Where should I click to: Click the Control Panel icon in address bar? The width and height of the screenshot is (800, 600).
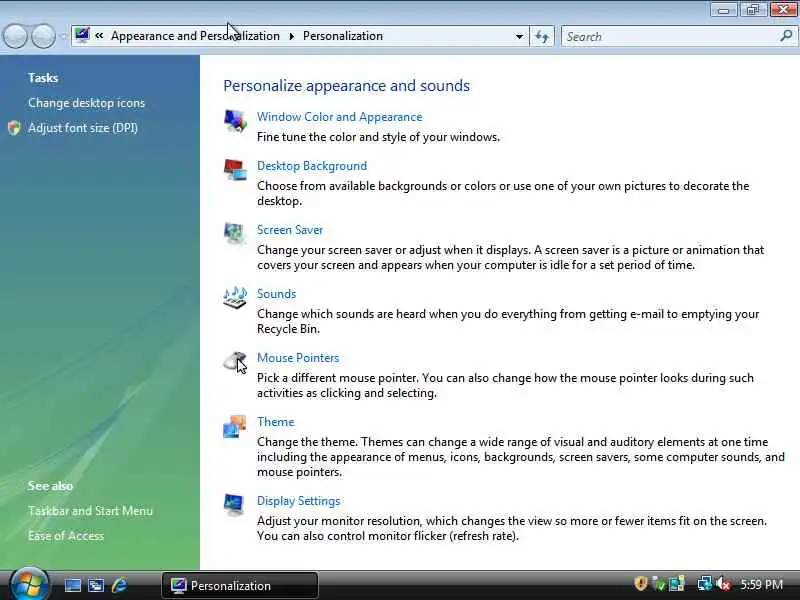point(82,35)
